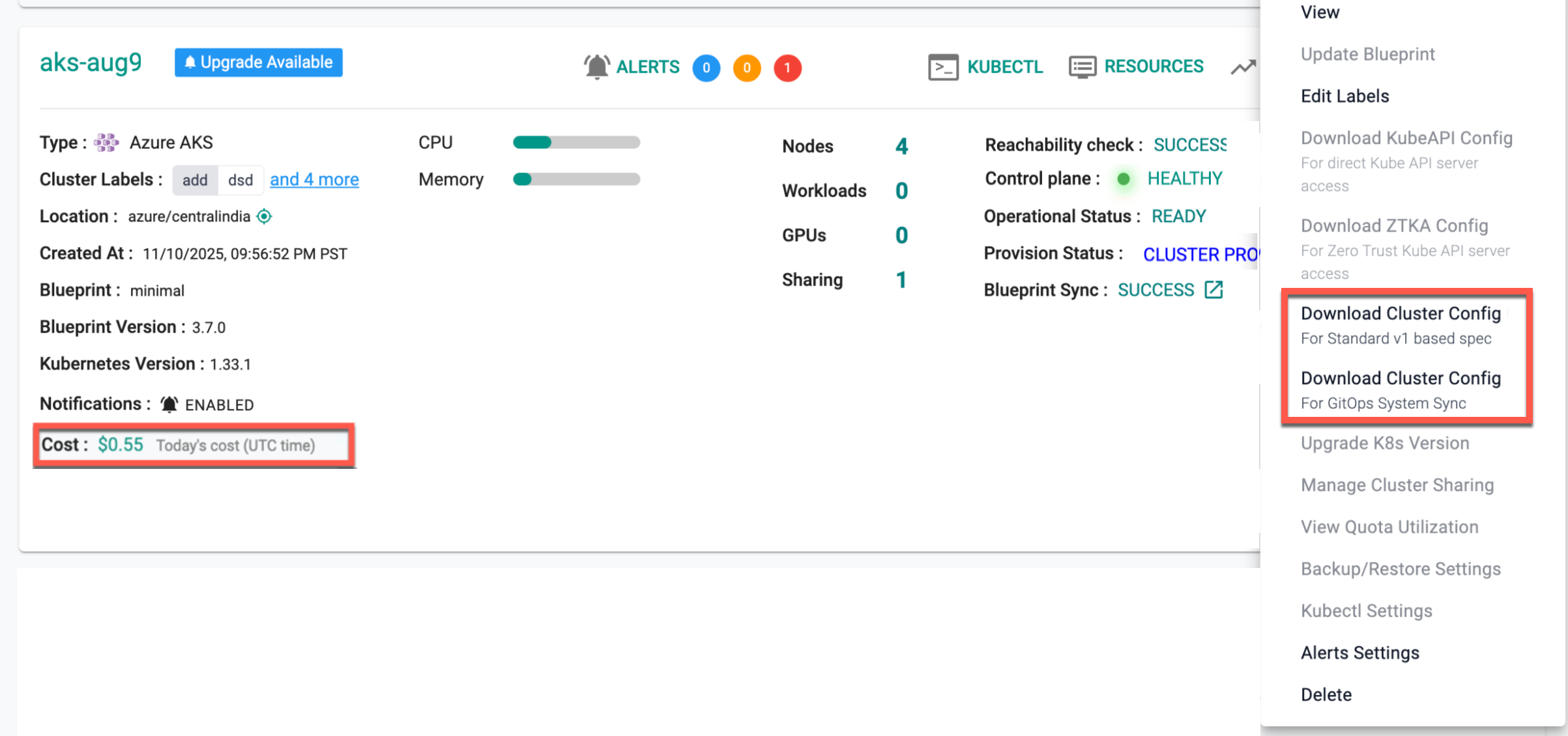Click the location target icon beside centralindia
This screenshot has width=1568, height=736.
[x=264, y=216]
